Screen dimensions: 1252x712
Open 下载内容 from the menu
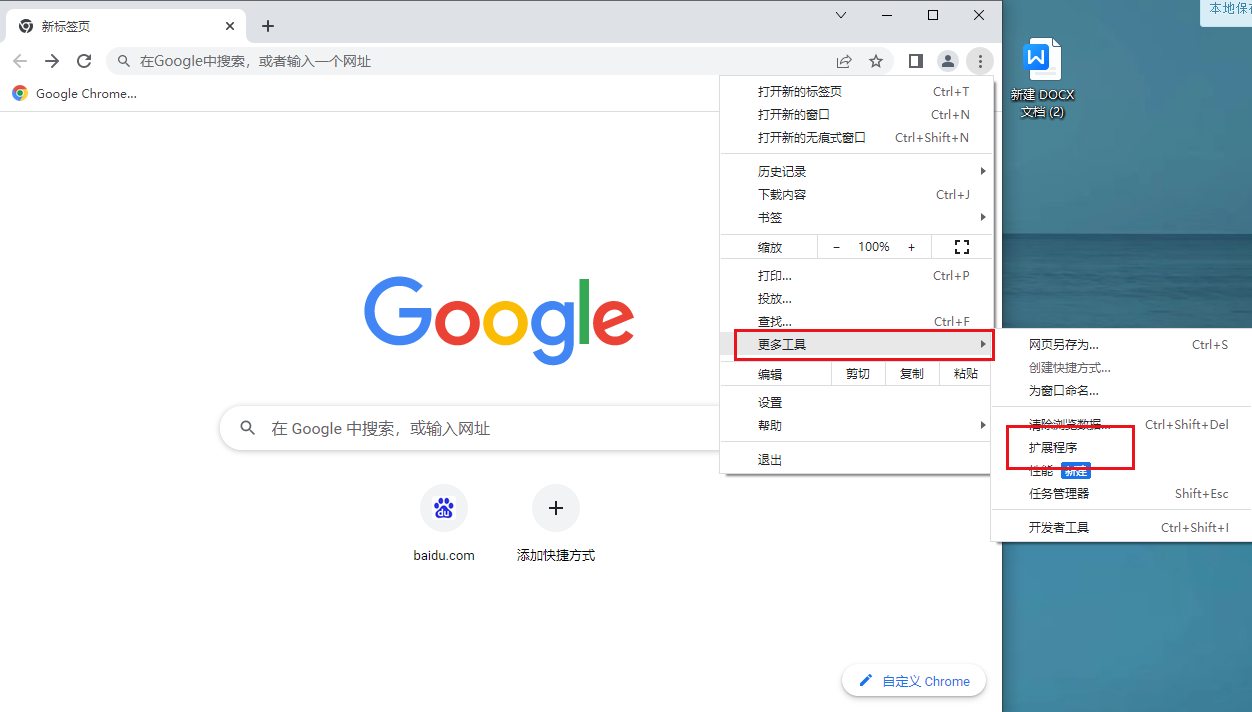coord(856,194)
